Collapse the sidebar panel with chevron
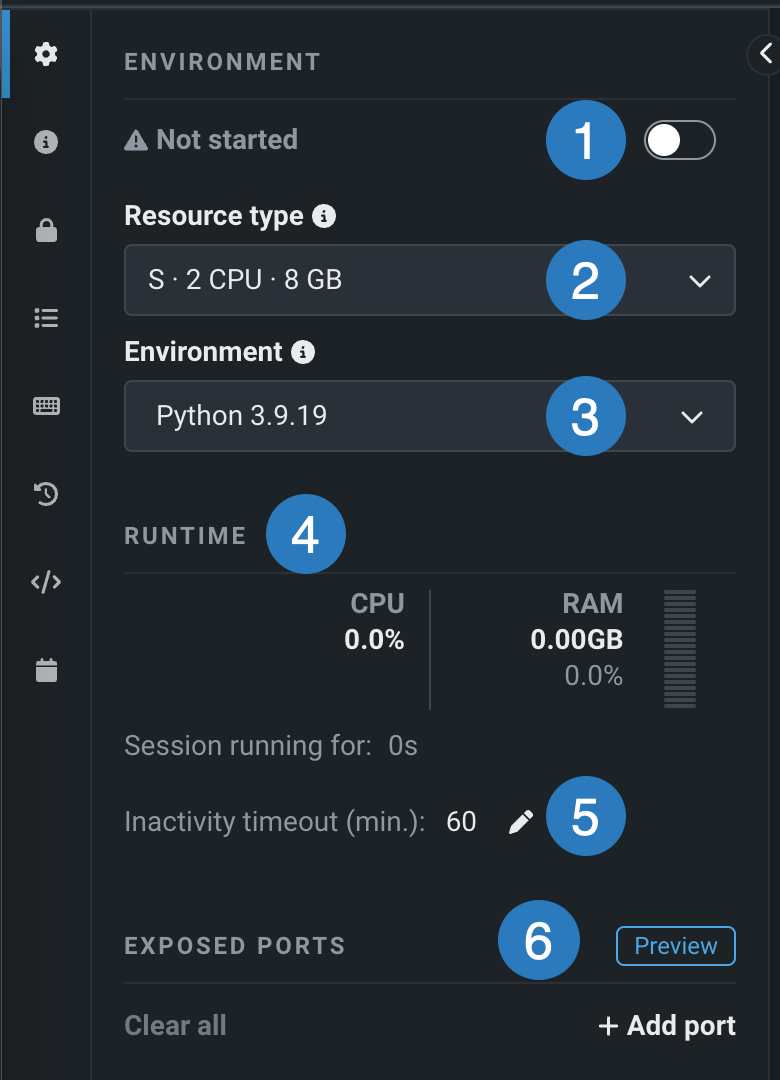Viewport: 780px width, 1080px height. click(x=765, y=54)
